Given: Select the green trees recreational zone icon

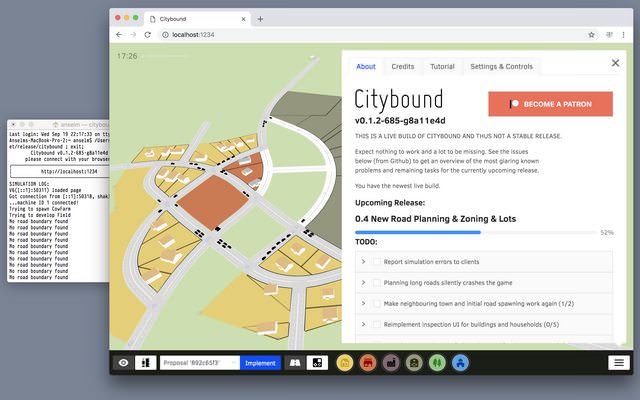Looking at the screenshot, I should coord(437,362).
